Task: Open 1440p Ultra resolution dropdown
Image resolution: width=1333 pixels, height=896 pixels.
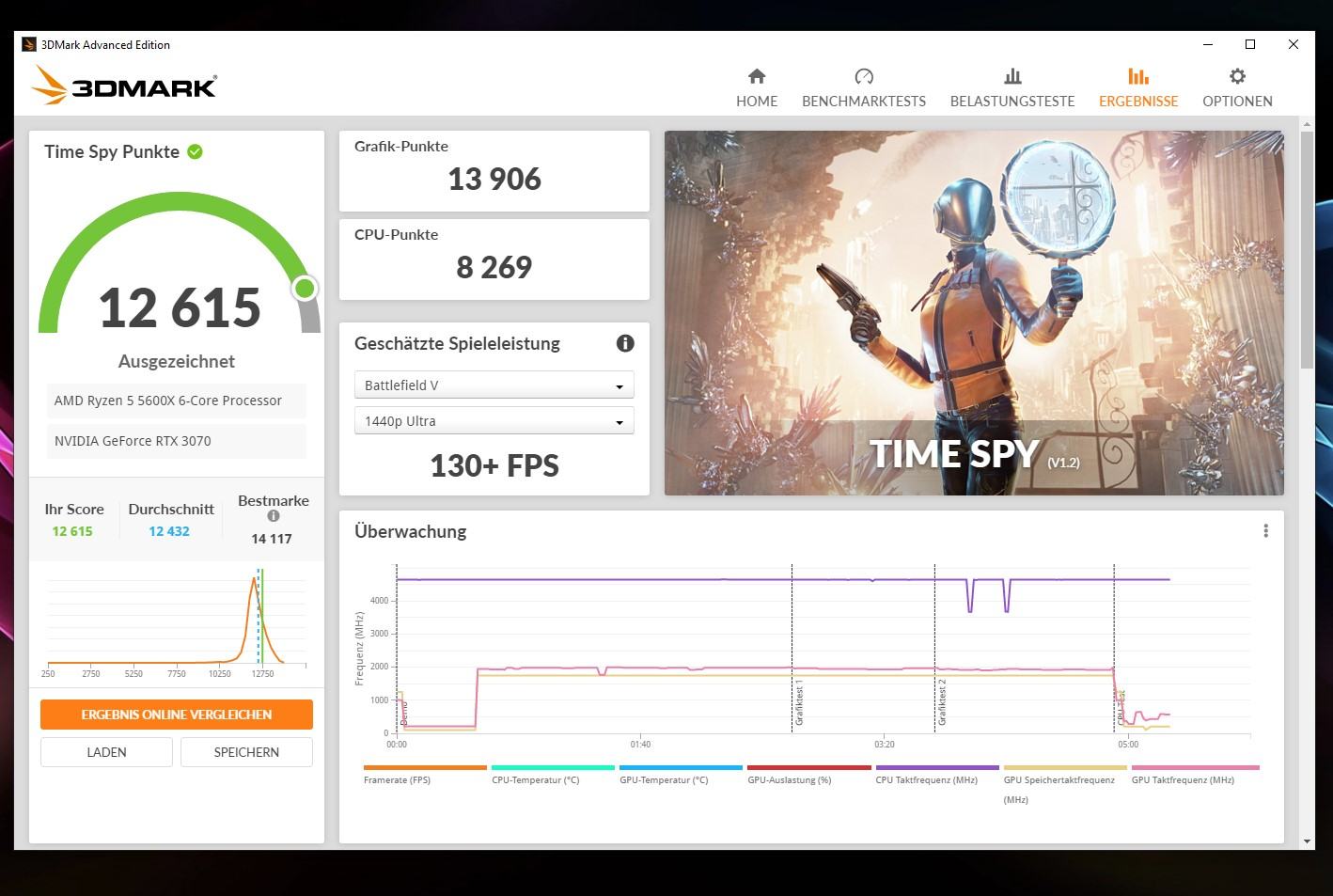Action: pyautogui.click(x=494, y=421)
